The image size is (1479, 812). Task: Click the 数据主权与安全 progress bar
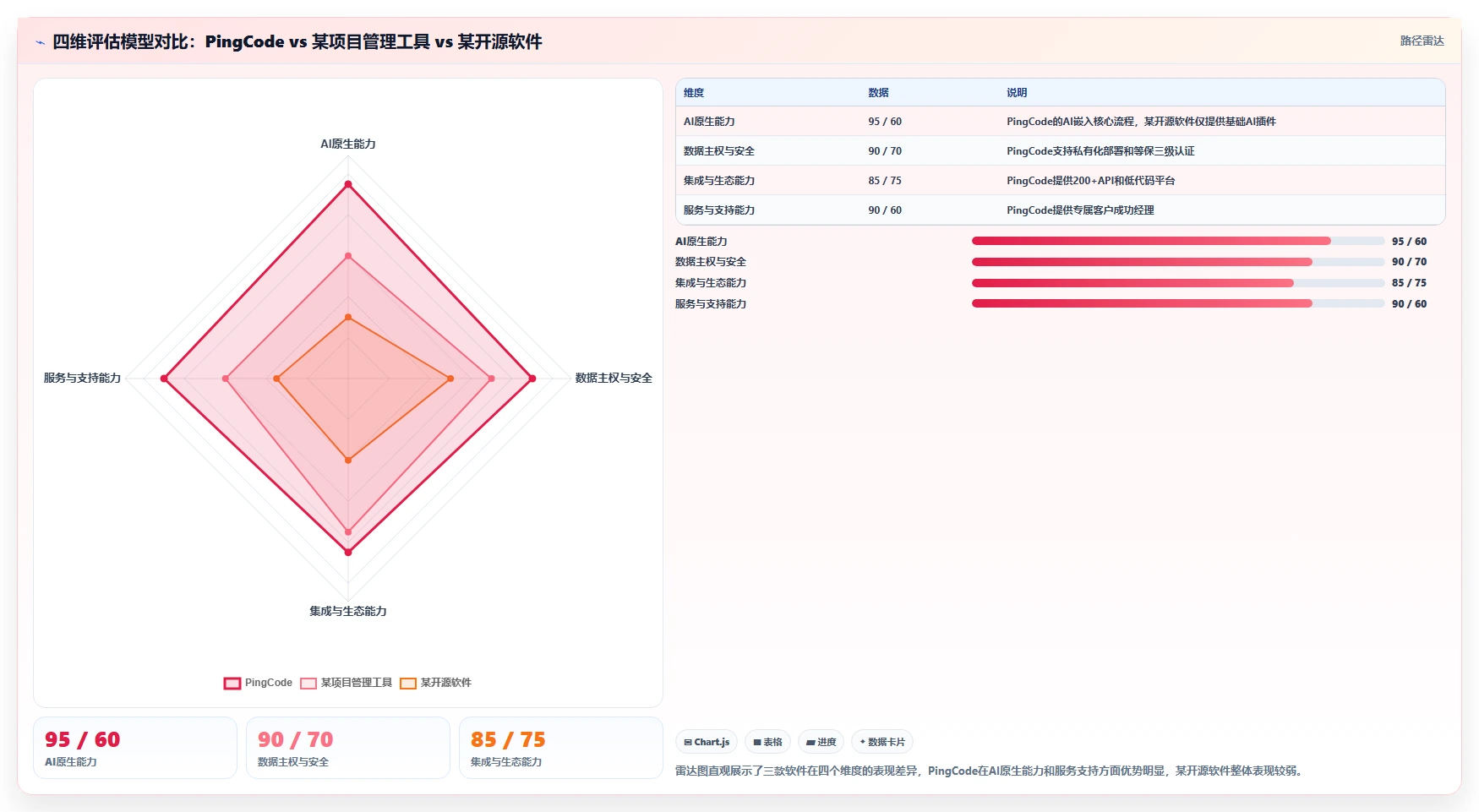(x=1178, y=262)
